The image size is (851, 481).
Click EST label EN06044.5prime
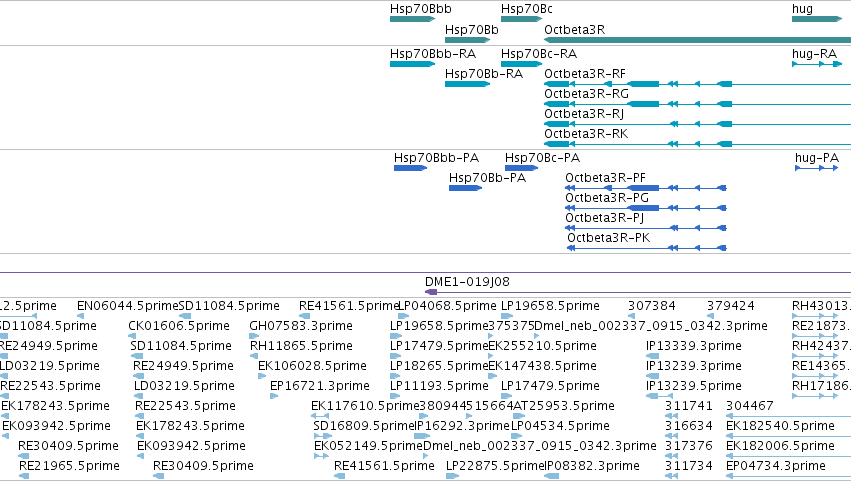click(128, 306)
